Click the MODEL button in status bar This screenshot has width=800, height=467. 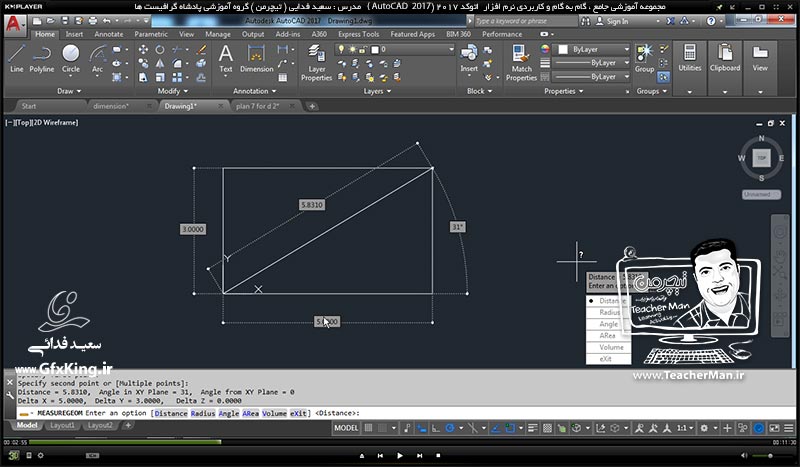coord(346,428)
